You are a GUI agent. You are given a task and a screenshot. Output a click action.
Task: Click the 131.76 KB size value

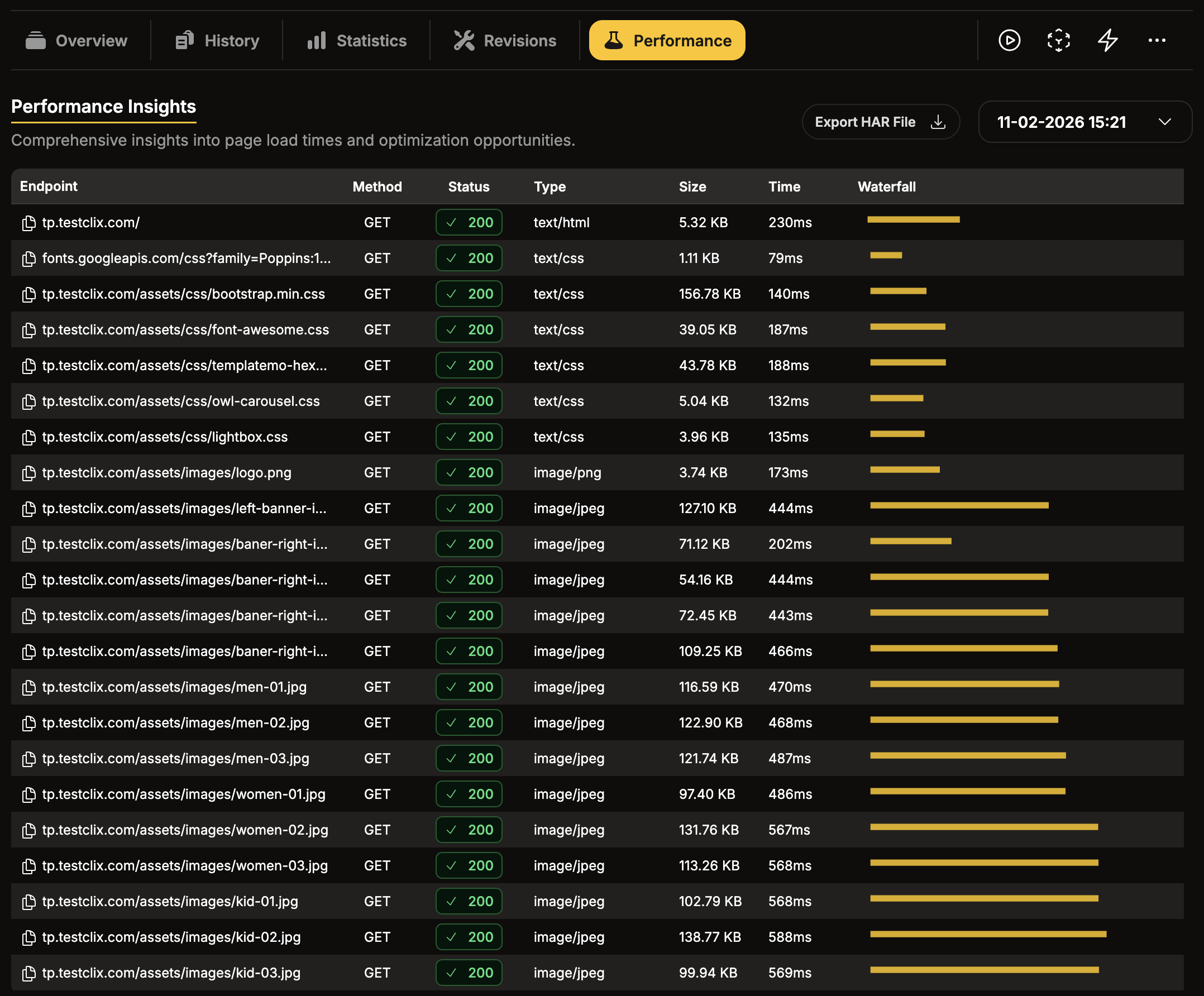click(709, 830)
